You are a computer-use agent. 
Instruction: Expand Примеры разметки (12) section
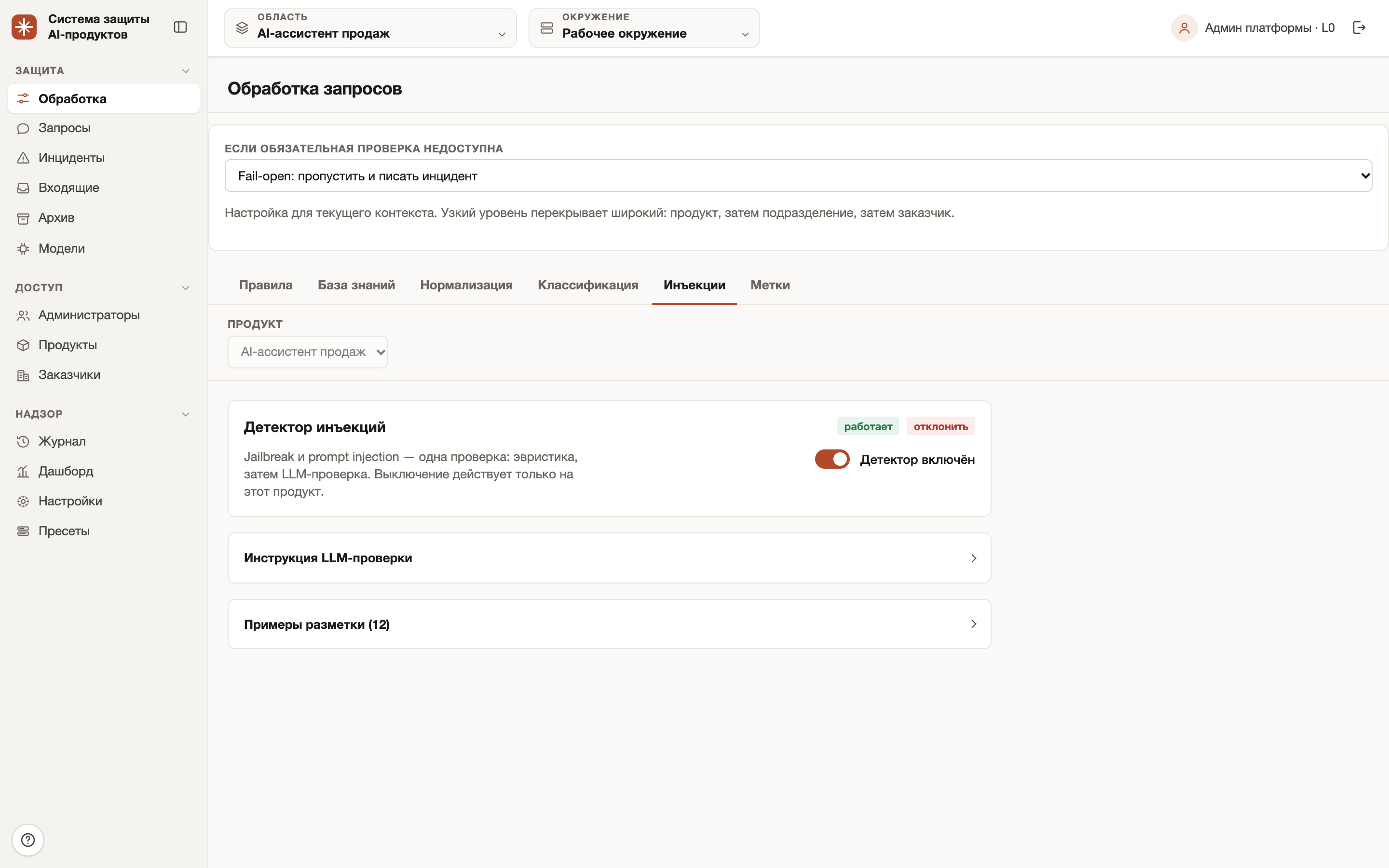610,624
